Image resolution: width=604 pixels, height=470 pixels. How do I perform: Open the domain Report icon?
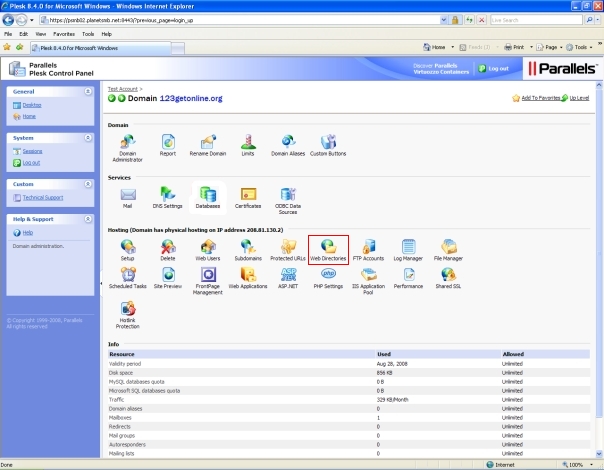click(168, 145)
